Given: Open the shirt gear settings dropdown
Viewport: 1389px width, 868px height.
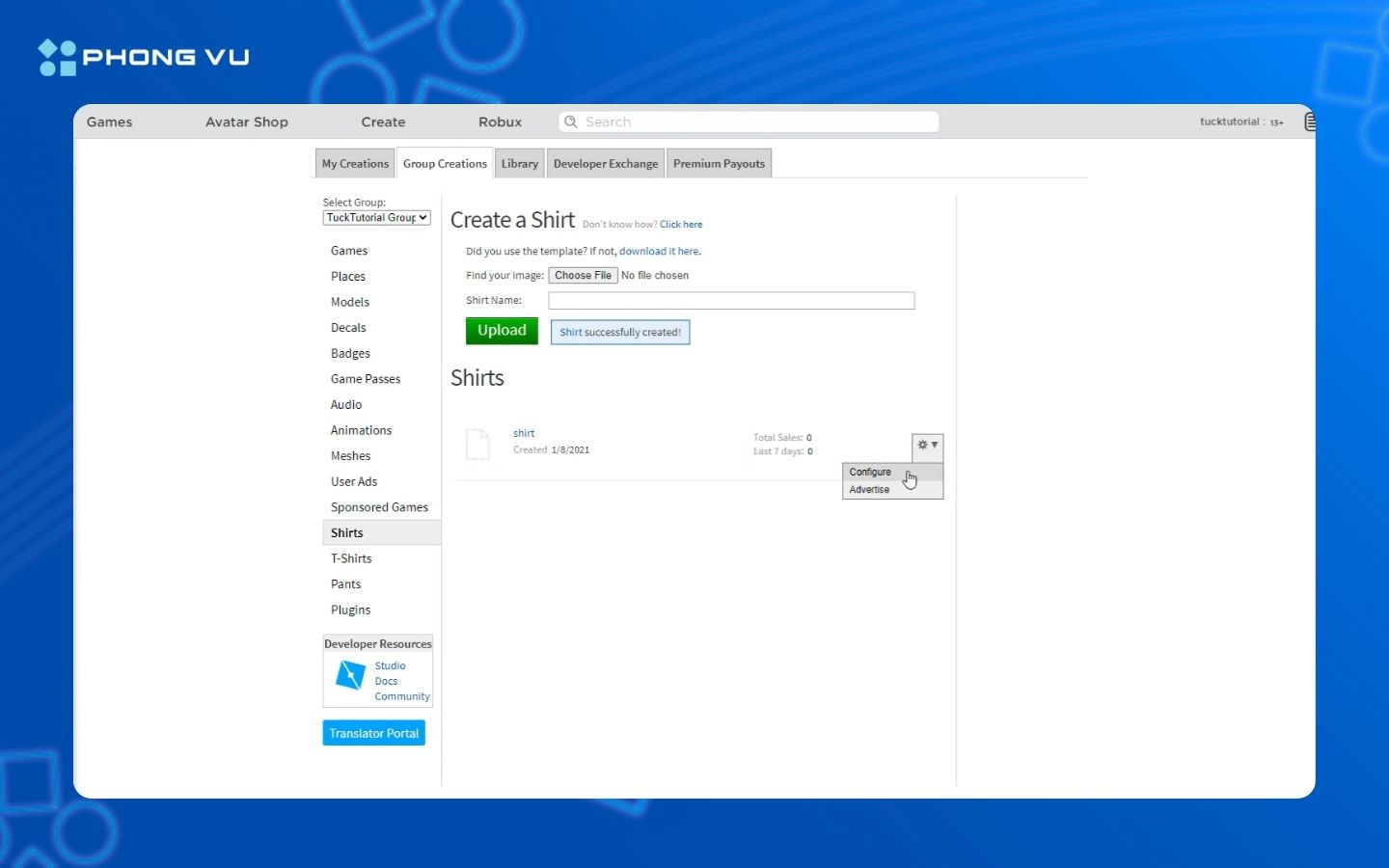Looking at the screenshot, I should coord(927,446).
